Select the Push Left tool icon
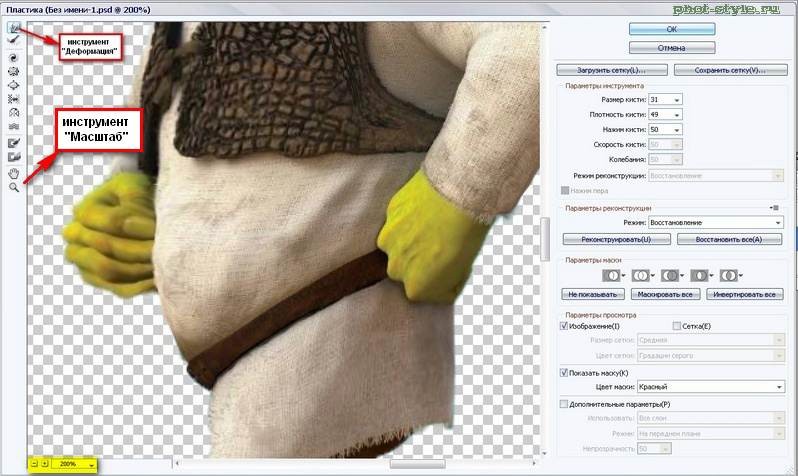This screenshot has height=476, width=798. [x=14, y=99]
